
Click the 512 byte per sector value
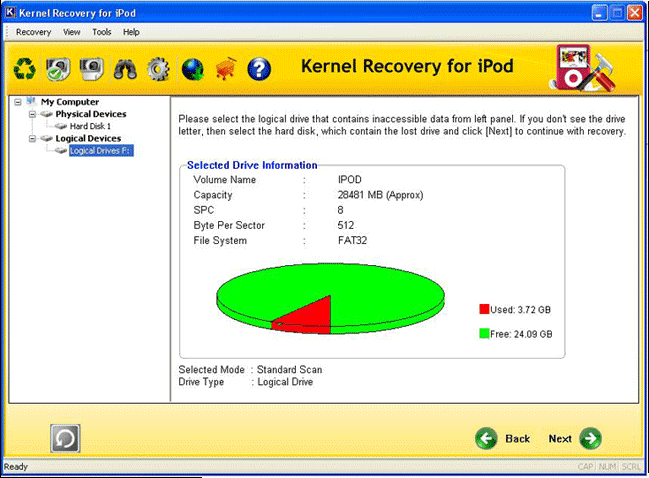346,225
